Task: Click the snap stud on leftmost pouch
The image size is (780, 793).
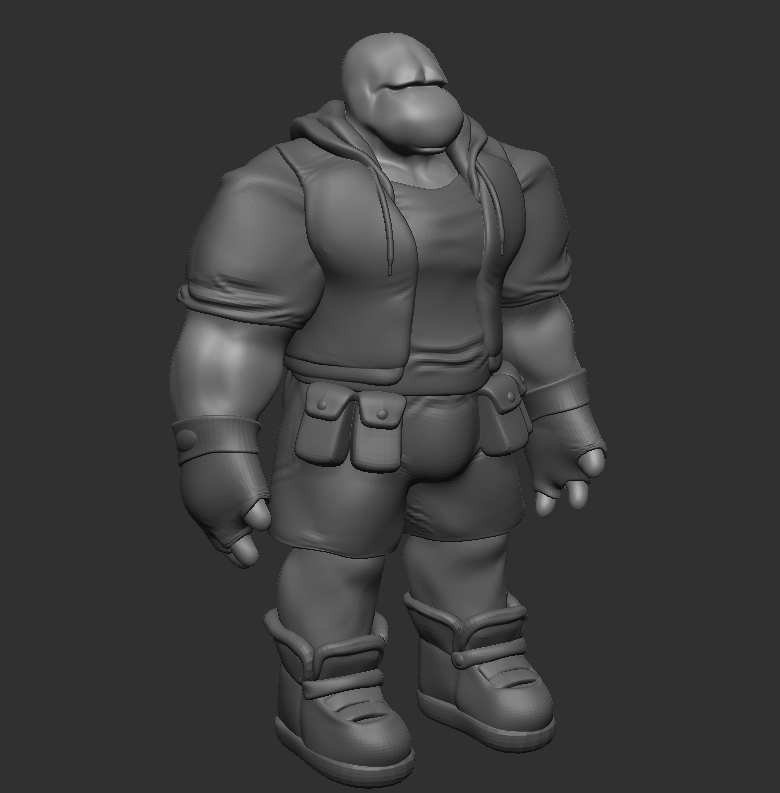Action: click(x=323, y=404)
